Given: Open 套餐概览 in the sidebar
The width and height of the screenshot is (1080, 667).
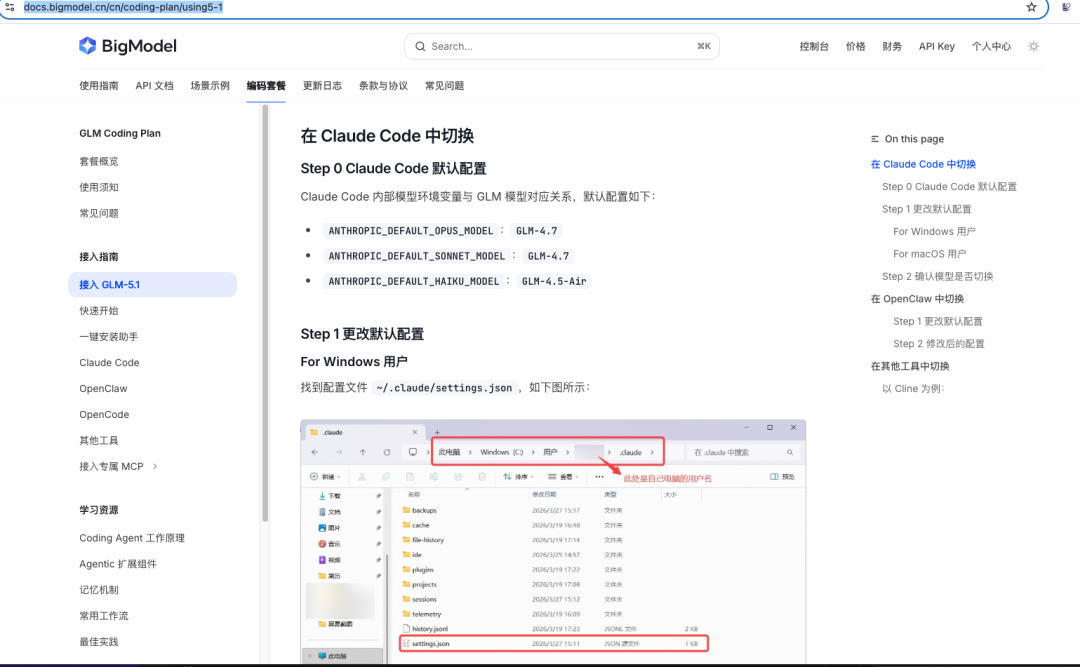Looking at the screenshot, I should [x=98, y=161].
